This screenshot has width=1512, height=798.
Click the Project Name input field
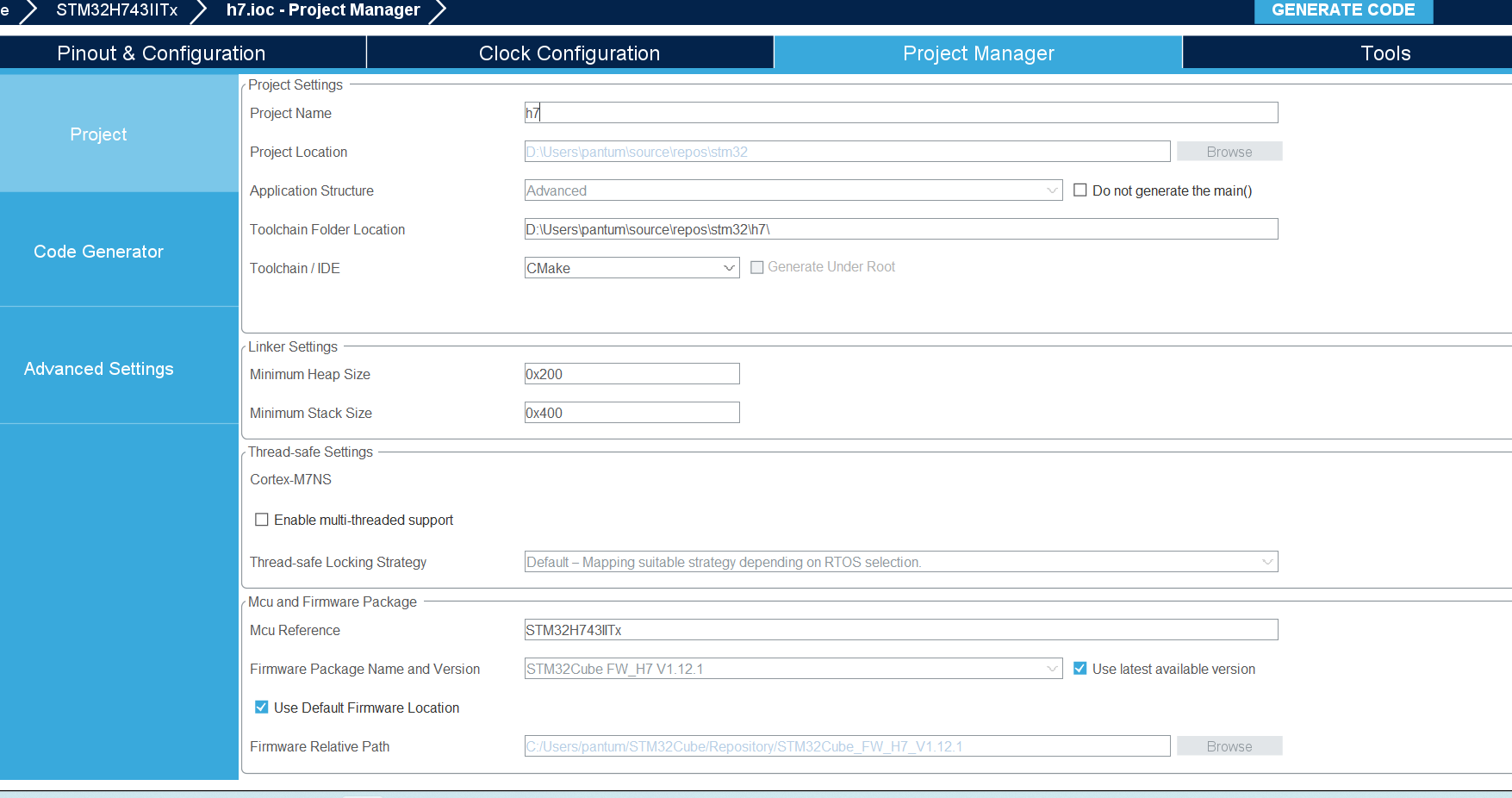[901, 113]
